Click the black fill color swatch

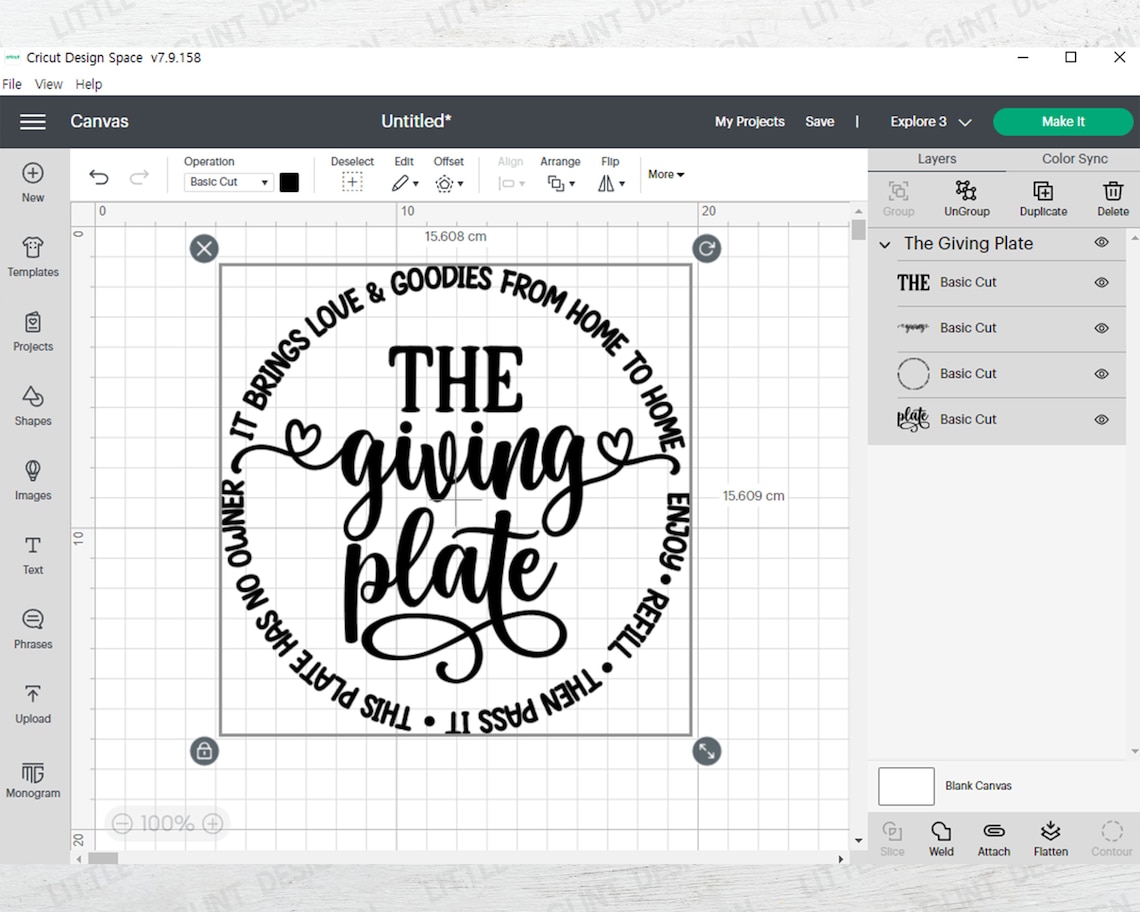point(289,182)
